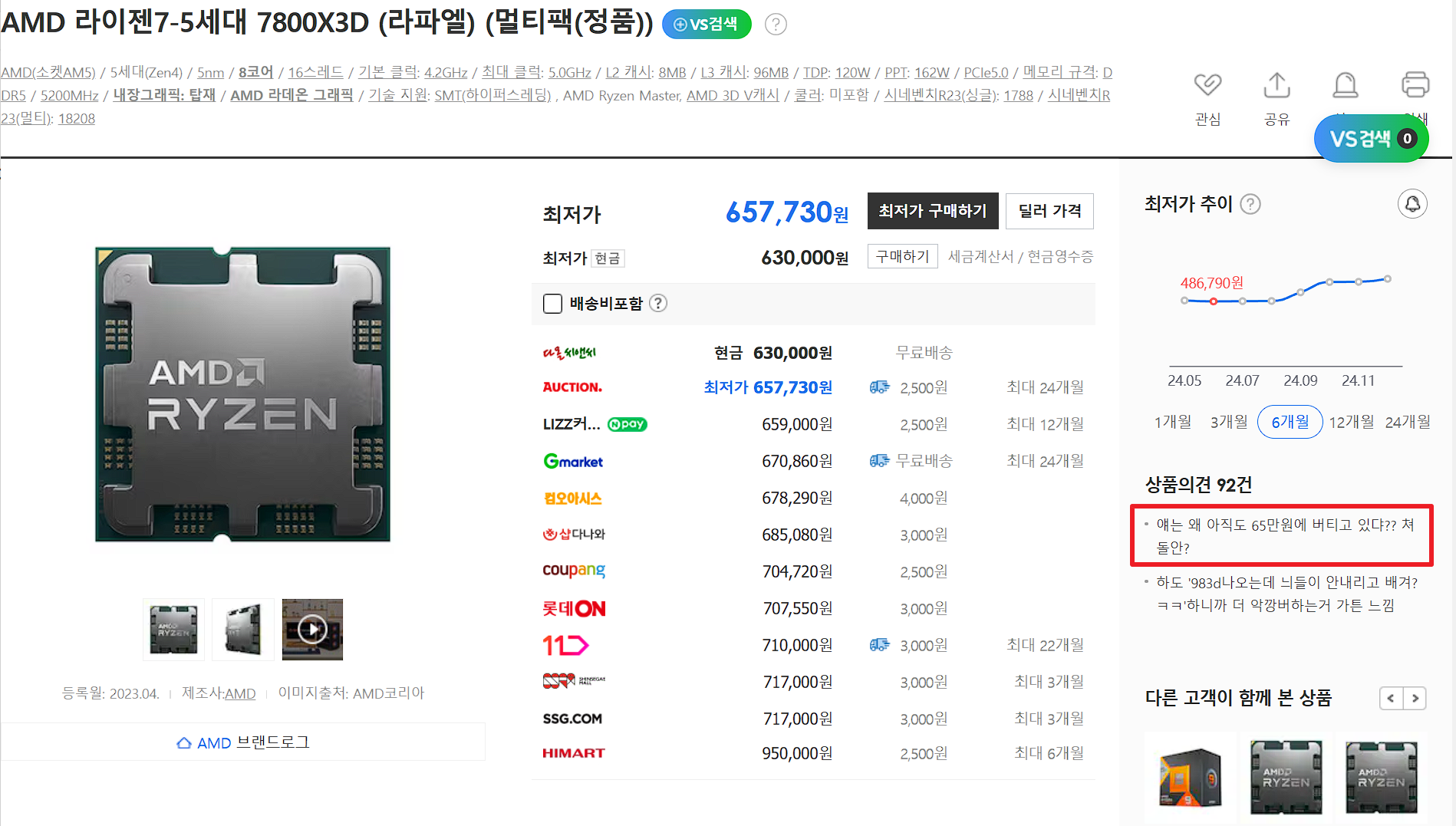
Task: Open the Gmarket seller logo
Action: click(x=573, y=461)
